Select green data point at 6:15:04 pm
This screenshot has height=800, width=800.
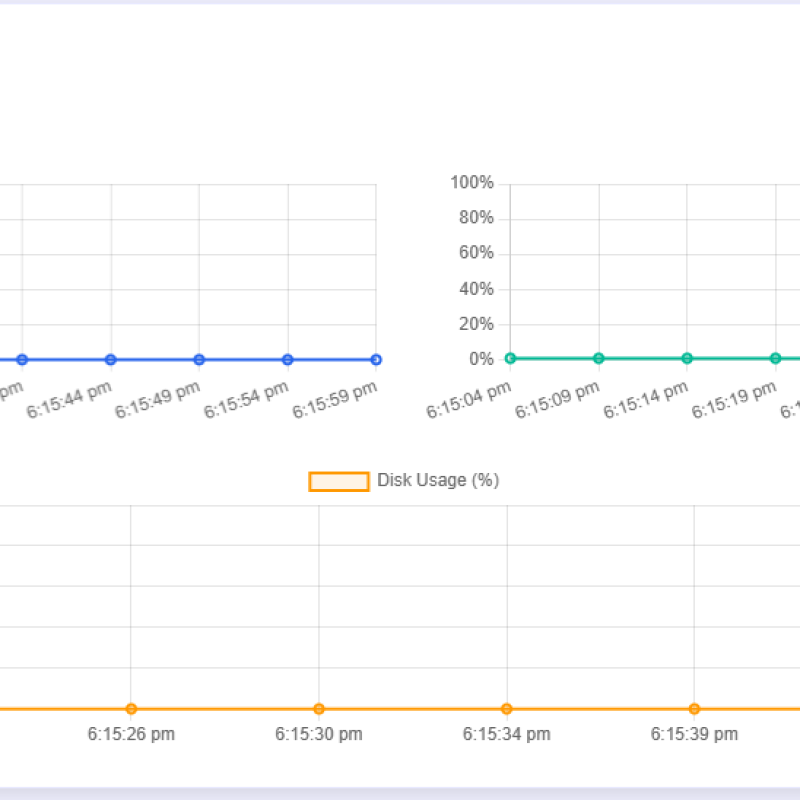tap(510, 358)
